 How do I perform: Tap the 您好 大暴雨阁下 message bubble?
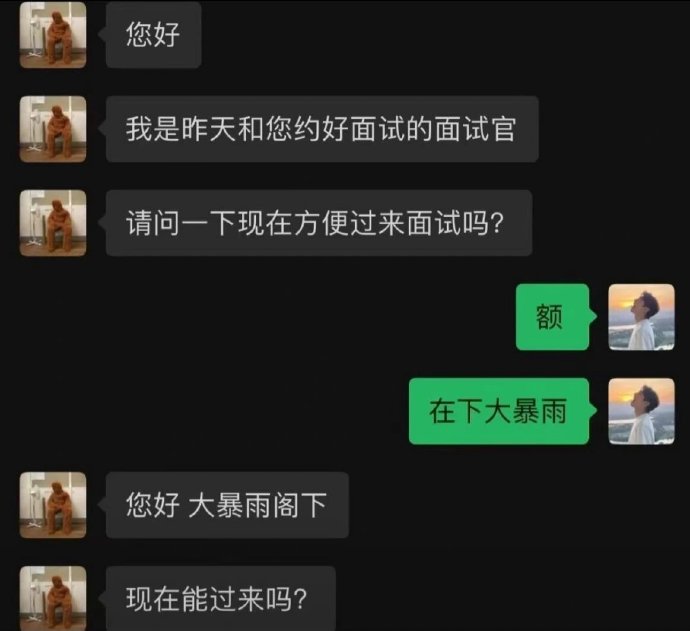coord(227,505)
